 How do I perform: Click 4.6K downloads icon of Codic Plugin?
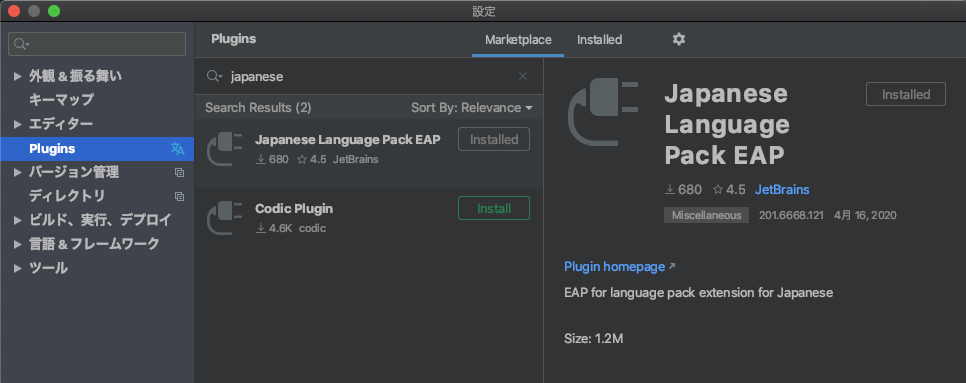click(x=261, y=228)
